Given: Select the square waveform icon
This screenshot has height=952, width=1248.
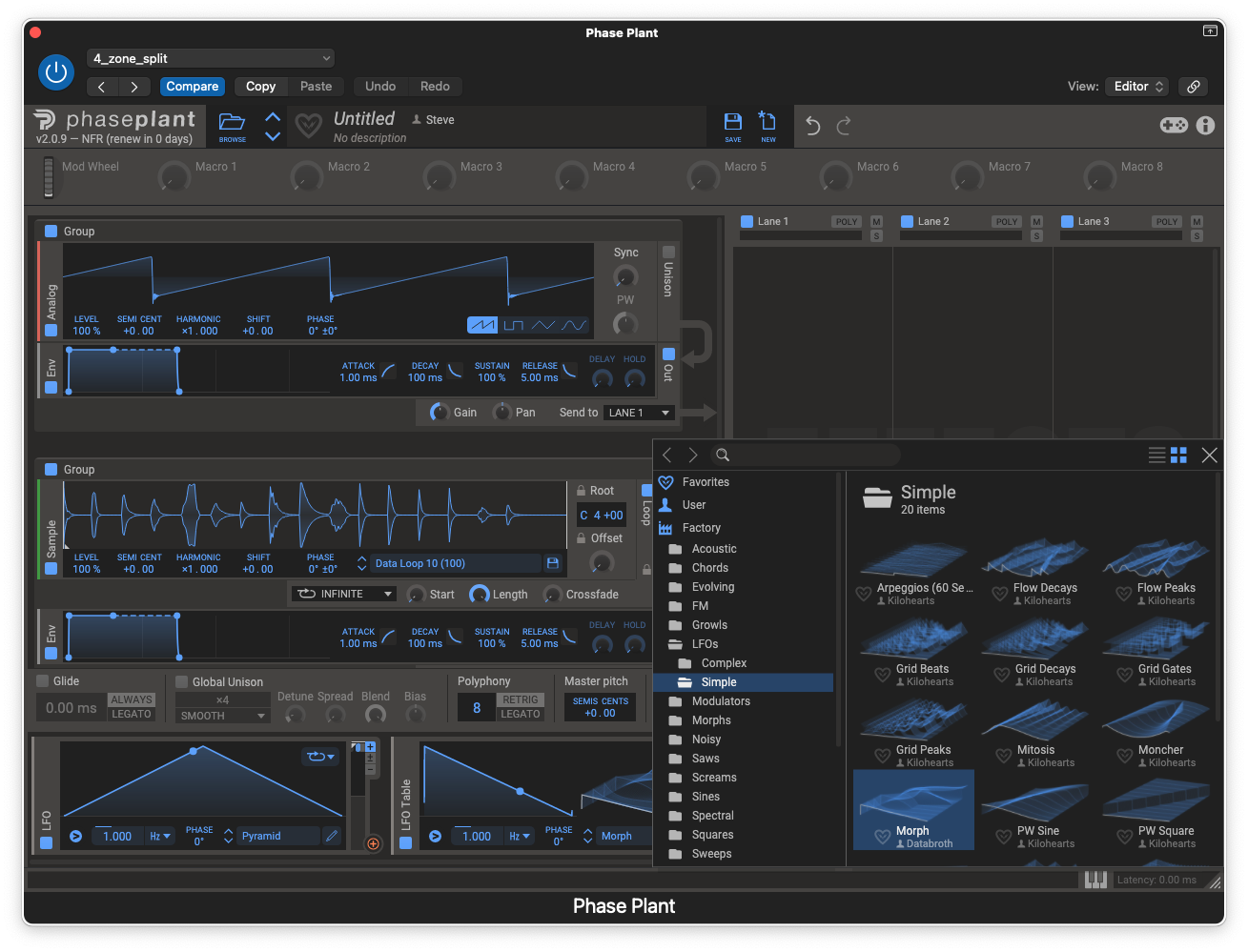Looking at the screenshot, I should point(514,325).
